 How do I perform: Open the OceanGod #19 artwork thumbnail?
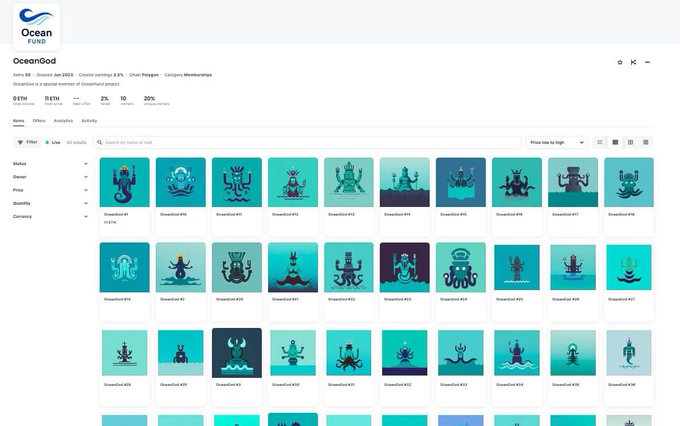(124, 267)
